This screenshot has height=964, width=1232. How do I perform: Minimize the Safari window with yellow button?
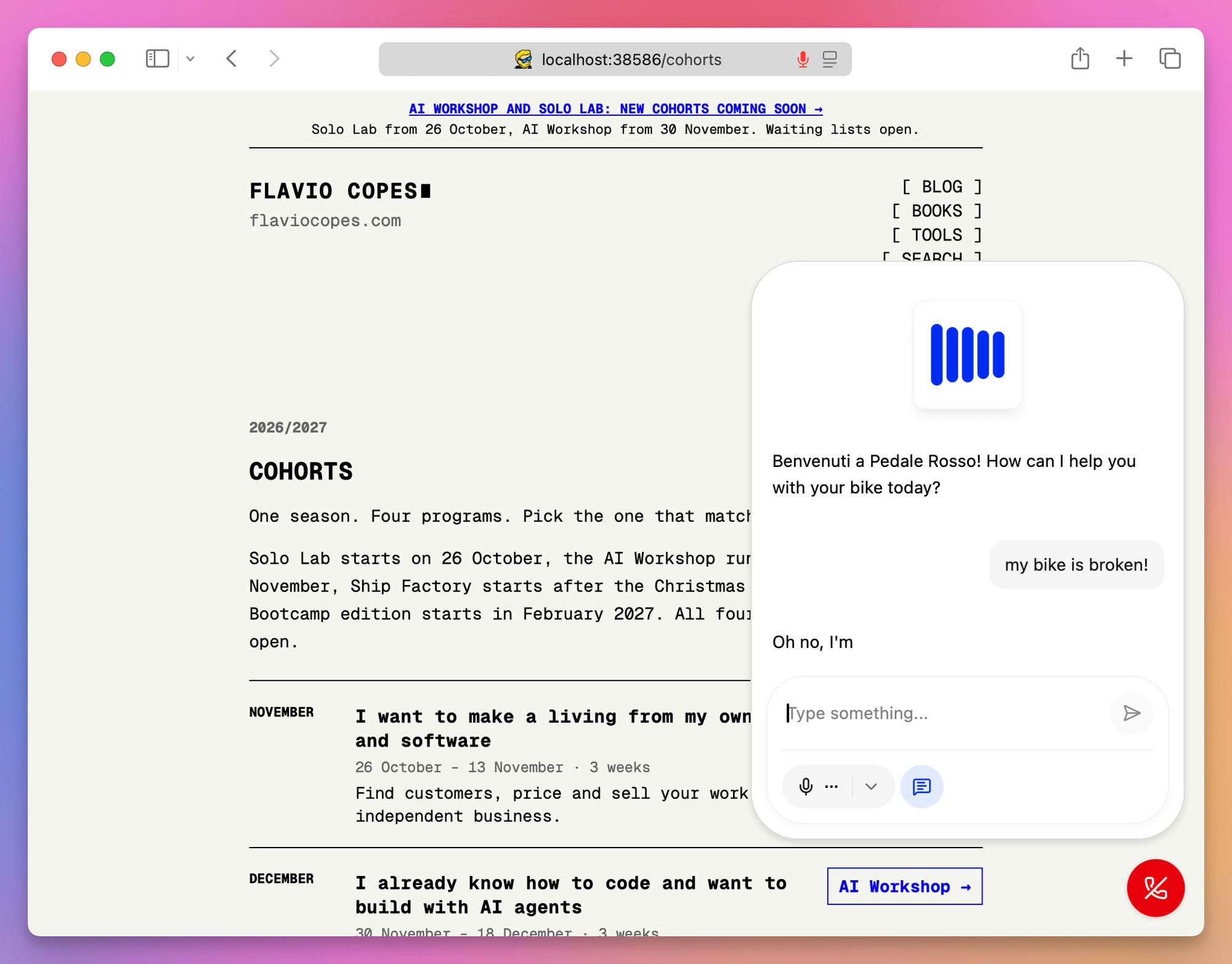(83, 59)
